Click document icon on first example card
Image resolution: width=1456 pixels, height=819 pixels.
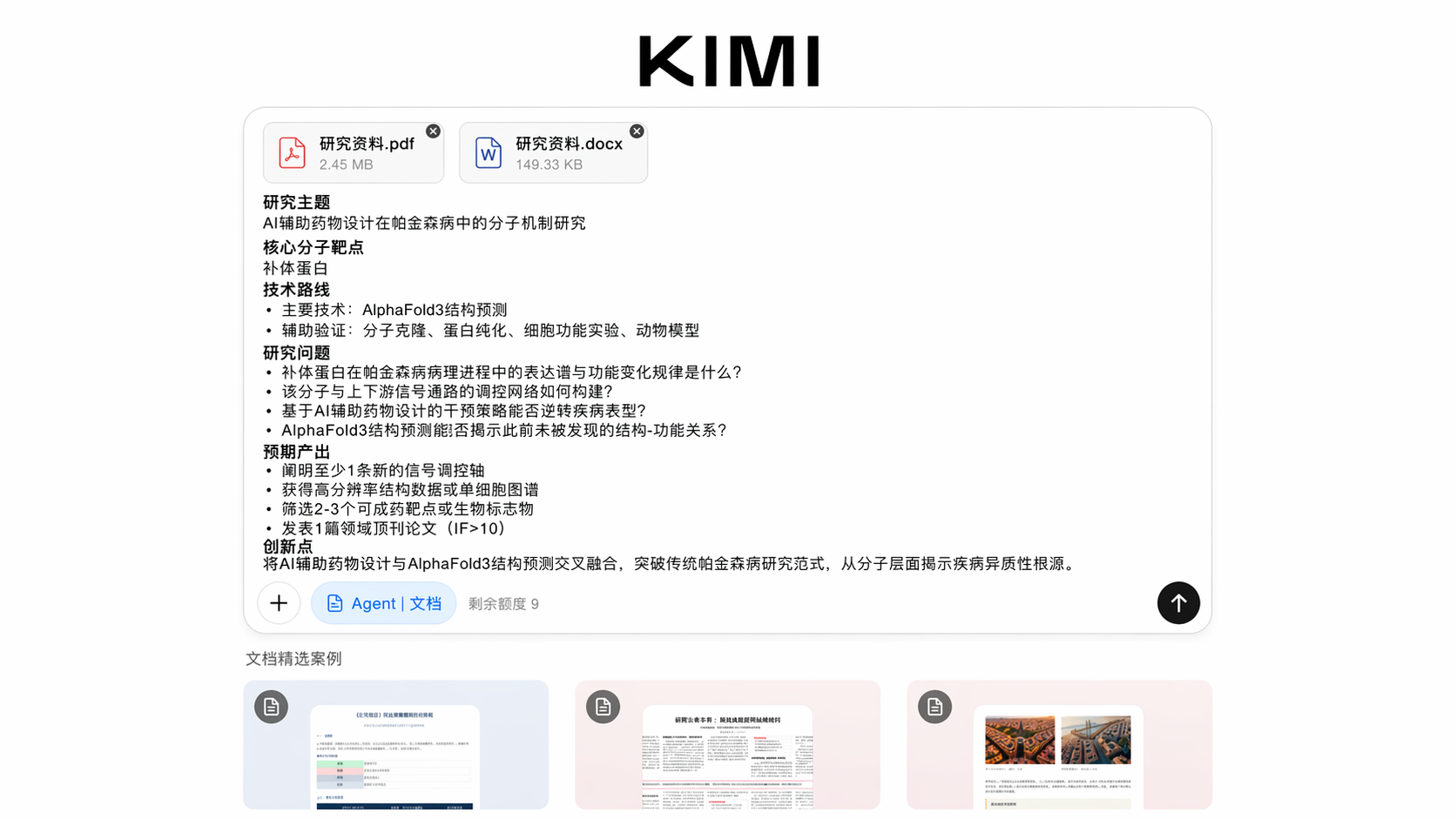272,707
